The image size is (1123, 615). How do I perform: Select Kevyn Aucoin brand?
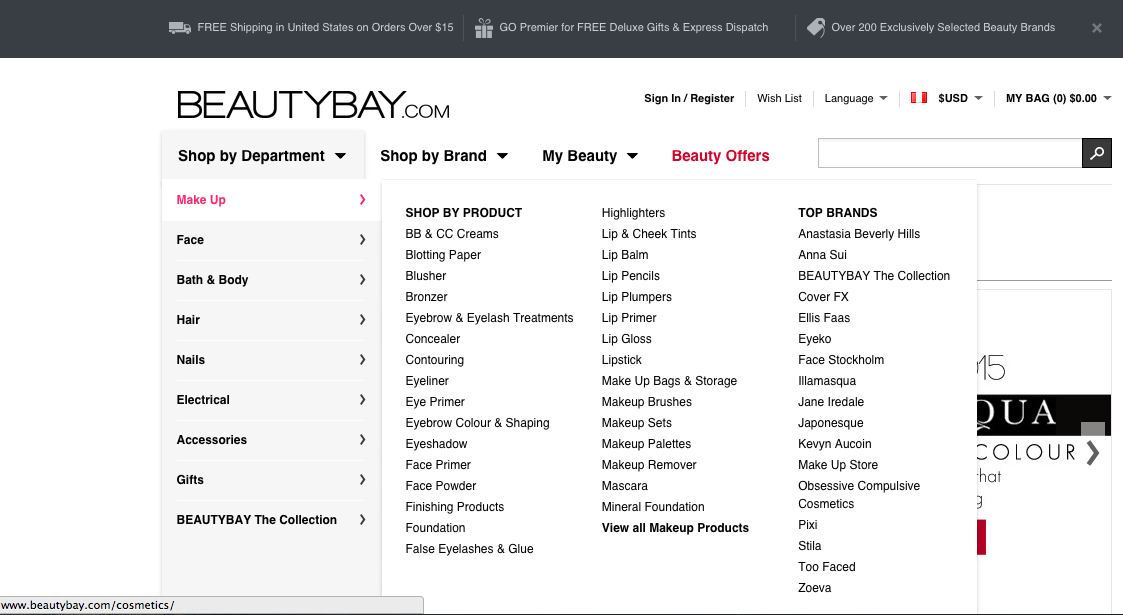point(834,444)
